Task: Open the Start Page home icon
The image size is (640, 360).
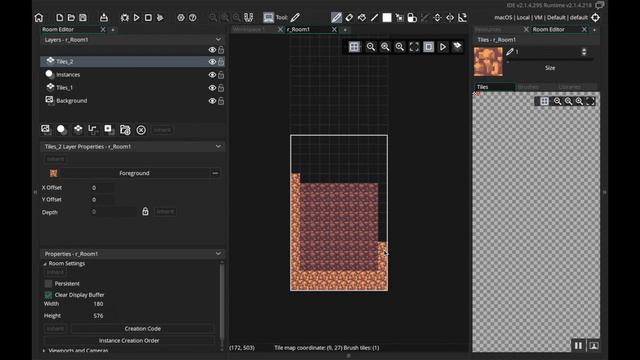Action: pos(39,18)
